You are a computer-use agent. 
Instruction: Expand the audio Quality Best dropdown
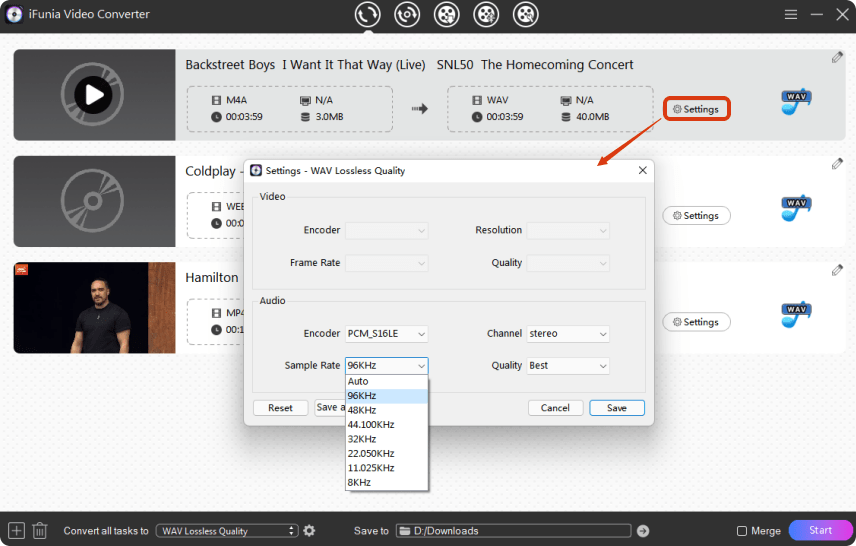pyautogui.click(x=567, y=366)
